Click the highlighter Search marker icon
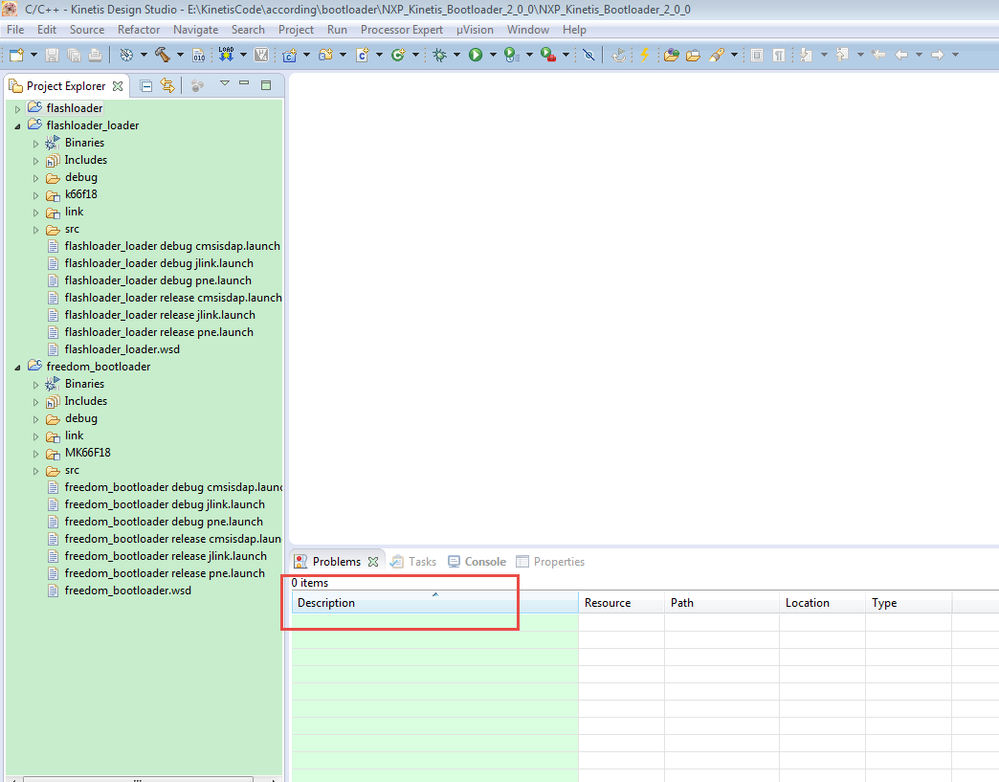The height and width of the screenshot is (782, 999). pos(717,55)
